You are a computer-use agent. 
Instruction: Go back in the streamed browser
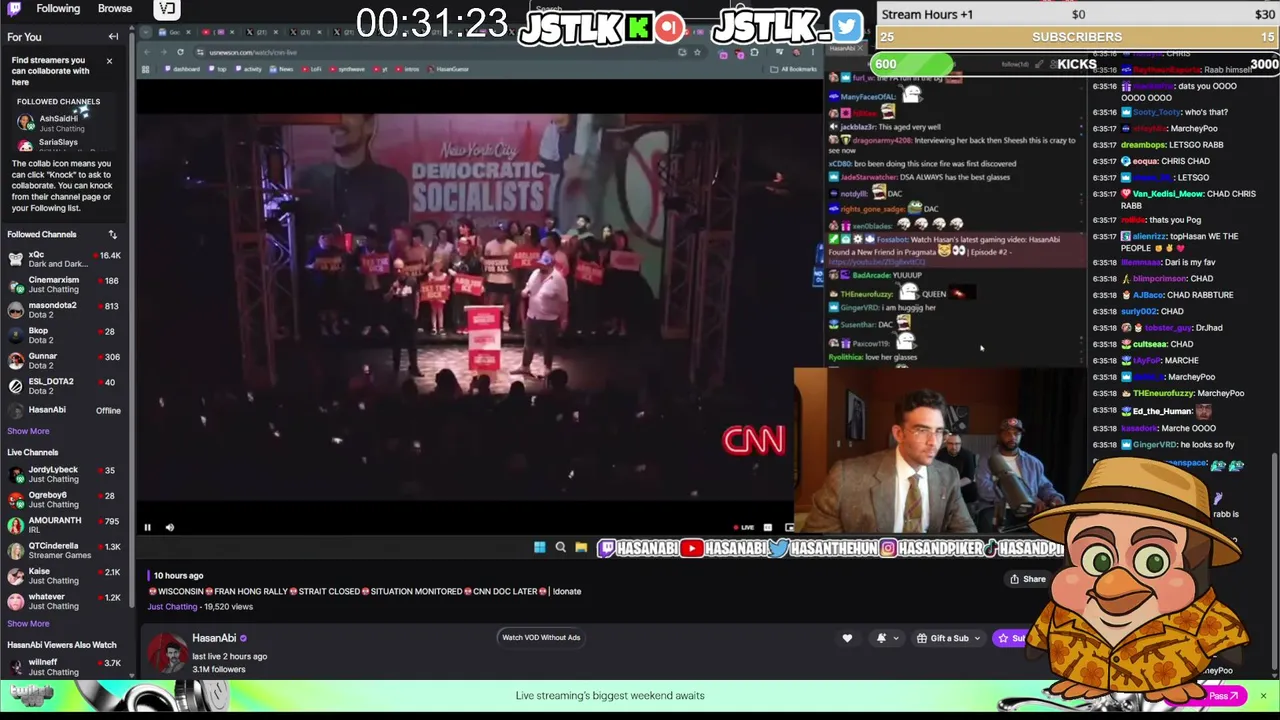coord(148,52)
